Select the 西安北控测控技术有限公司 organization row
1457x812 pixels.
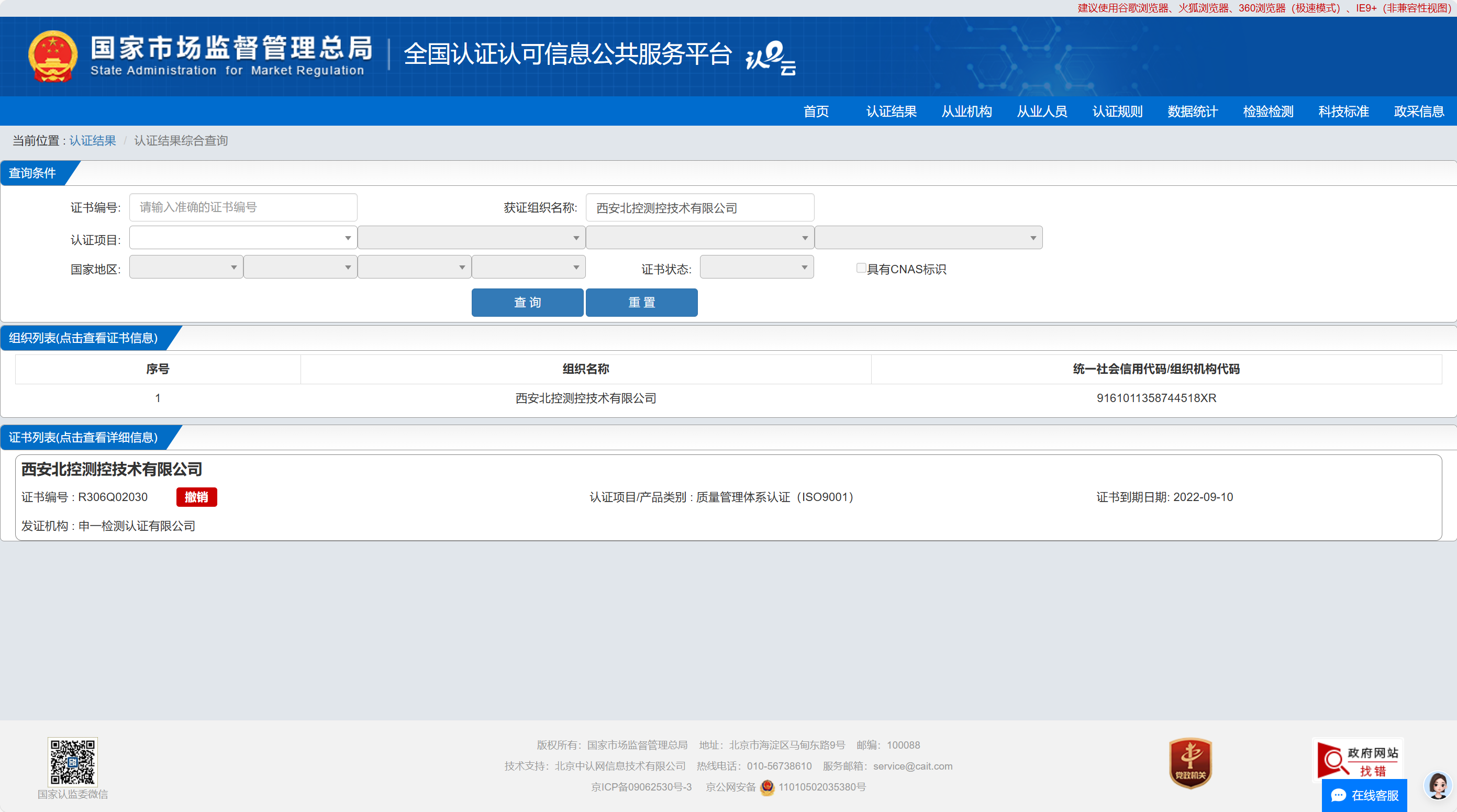coord(585,398)
